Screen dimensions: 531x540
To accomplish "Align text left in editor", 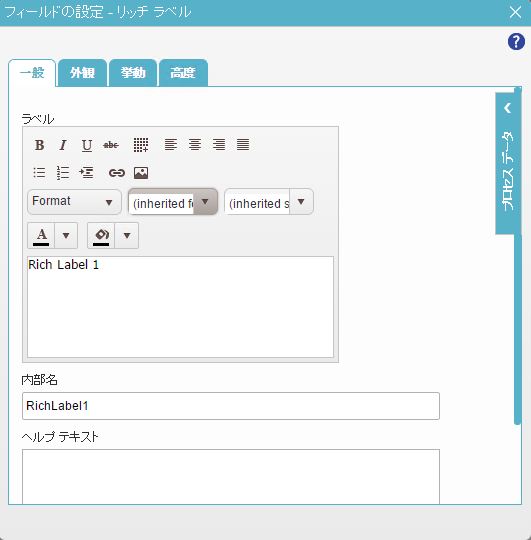I will tap(171, 145).
